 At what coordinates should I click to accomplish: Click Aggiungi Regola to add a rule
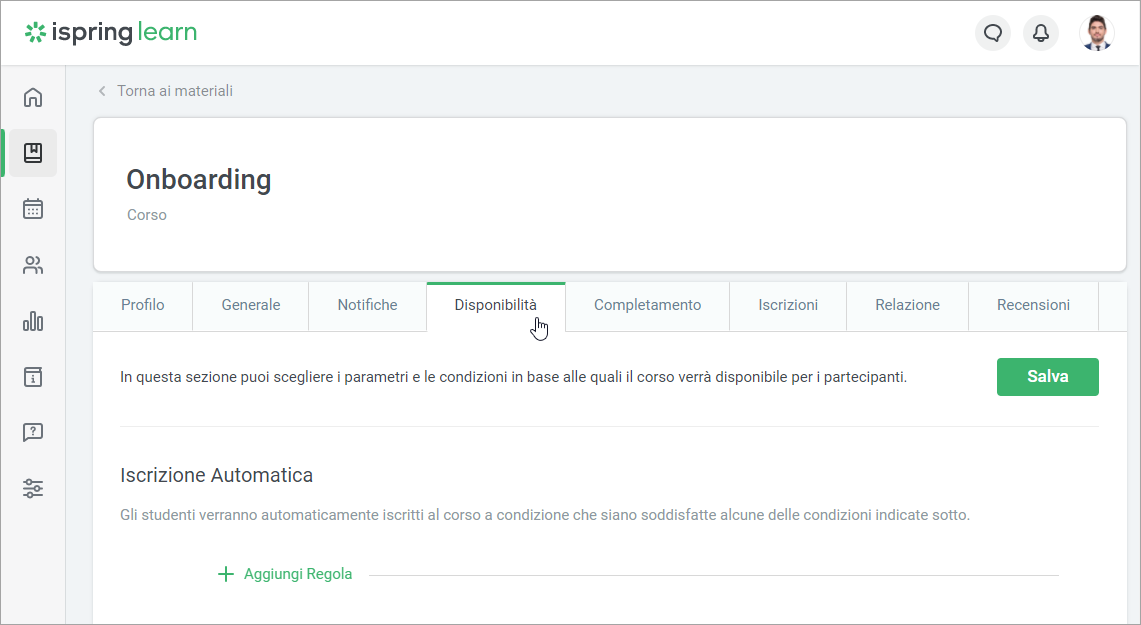point(286,574)
